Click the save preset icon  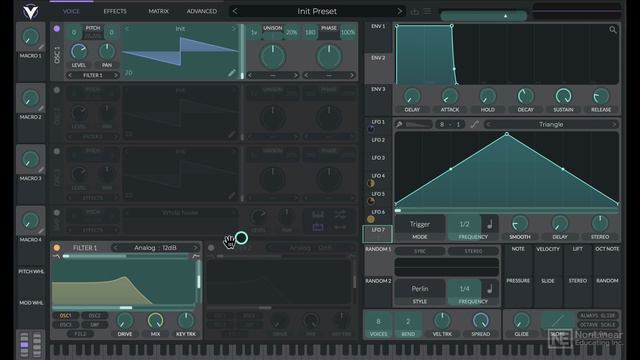point(415,11)
